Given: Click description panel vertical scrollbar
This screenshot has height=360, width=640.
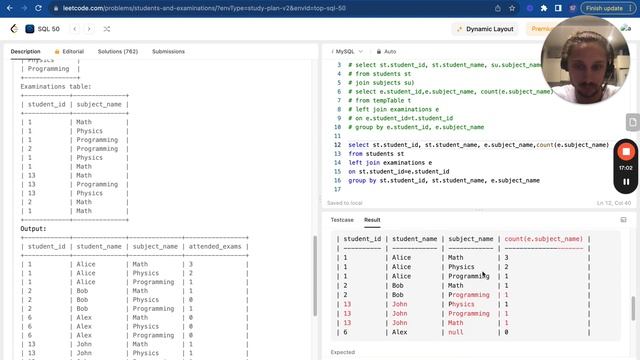Looking at the screenshot, I should (x=315, y=276).
